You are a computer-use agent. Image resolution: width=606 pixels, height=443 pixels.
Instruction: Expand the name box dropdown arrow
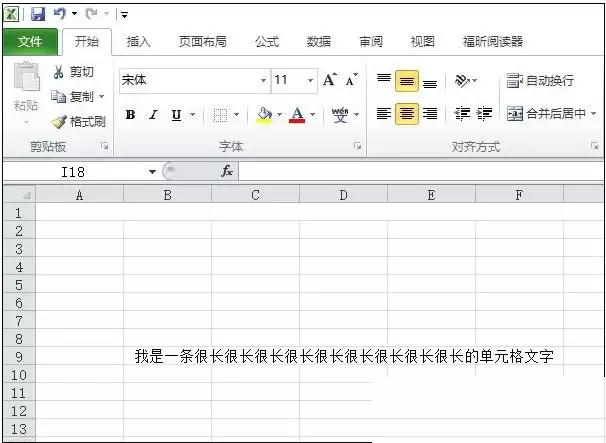click(152, 172)
